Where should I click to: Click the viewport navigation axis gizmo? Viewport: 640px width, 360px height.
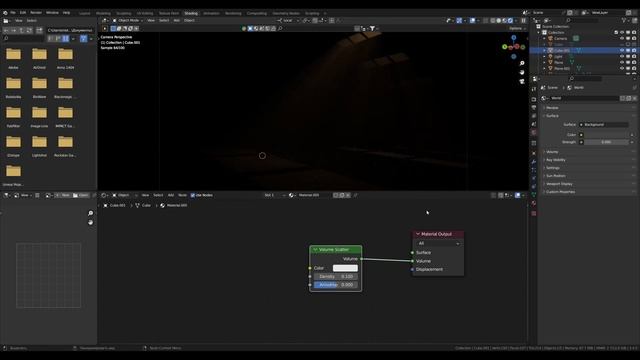tap(513, 47)
